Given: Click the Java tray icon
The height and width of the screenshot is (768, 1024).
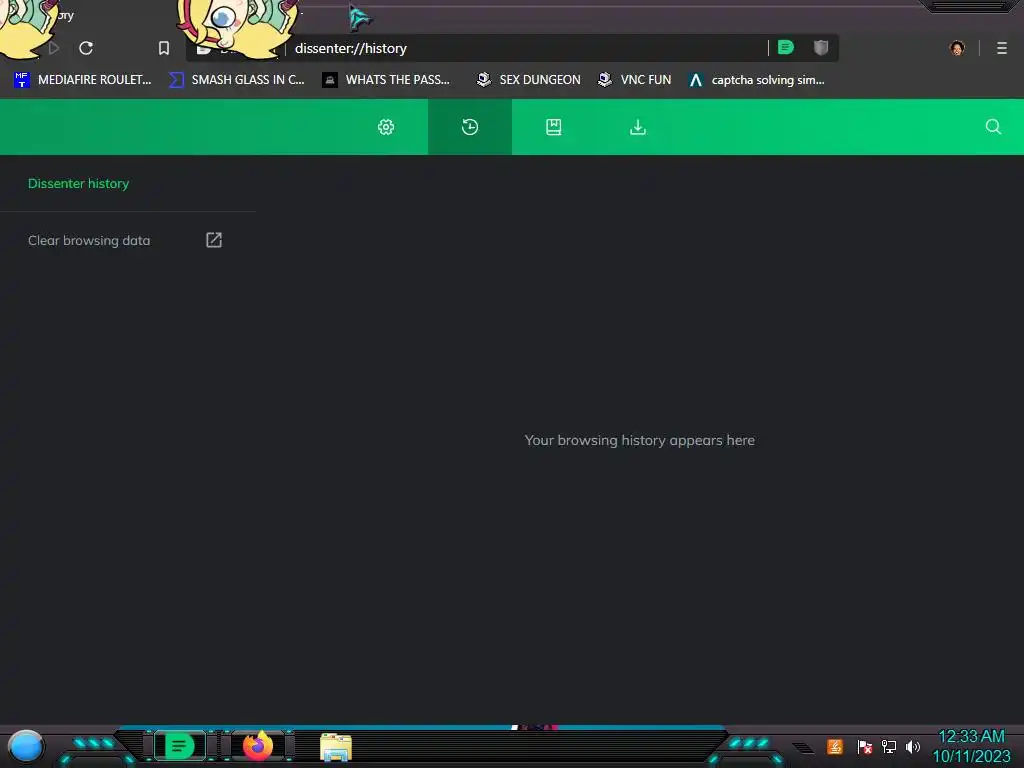Looking at the screenshot, I should click(835, 746).
